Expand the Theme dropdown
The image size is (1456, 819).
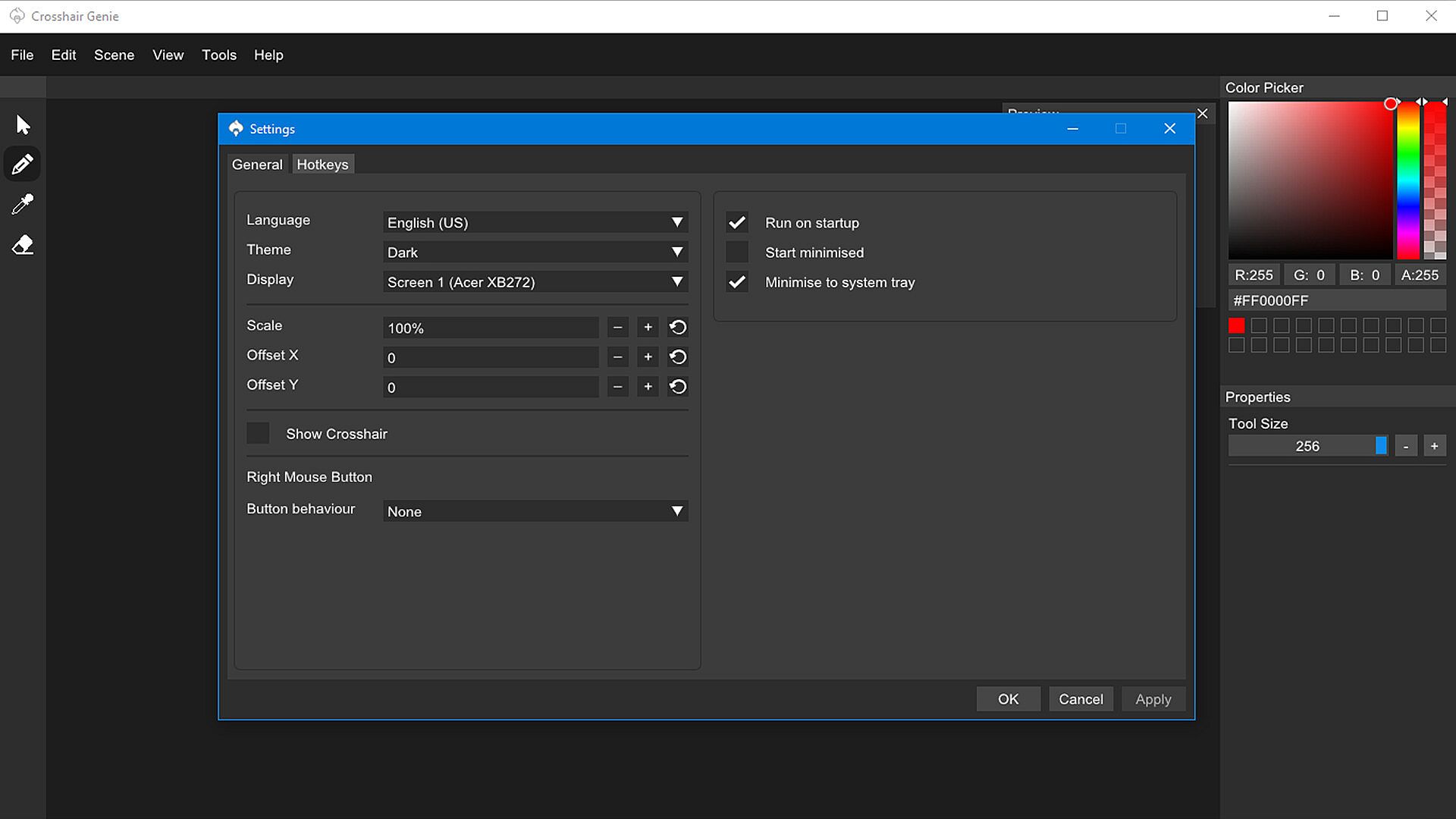point(535,252)
